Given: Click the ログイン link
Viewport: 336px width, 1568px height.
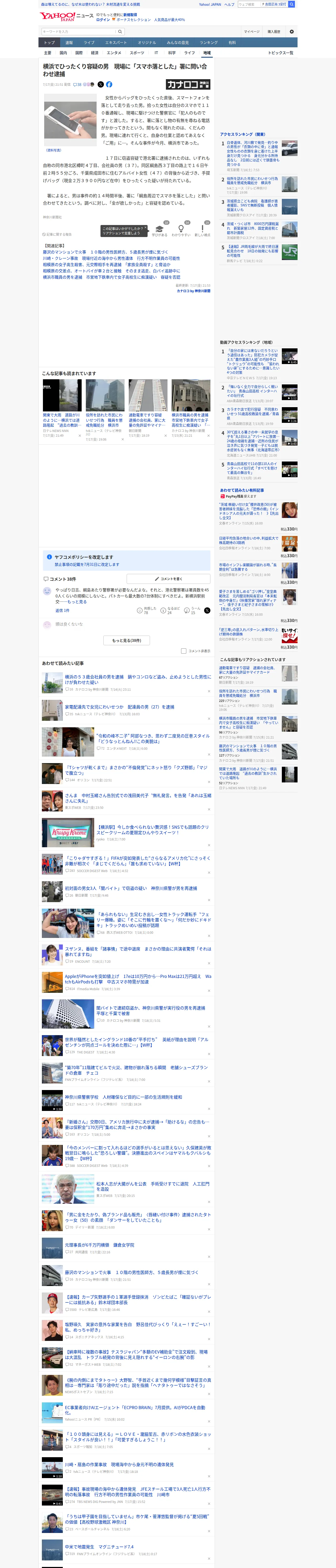Looking at the screenshot, I should pos(103,20).
